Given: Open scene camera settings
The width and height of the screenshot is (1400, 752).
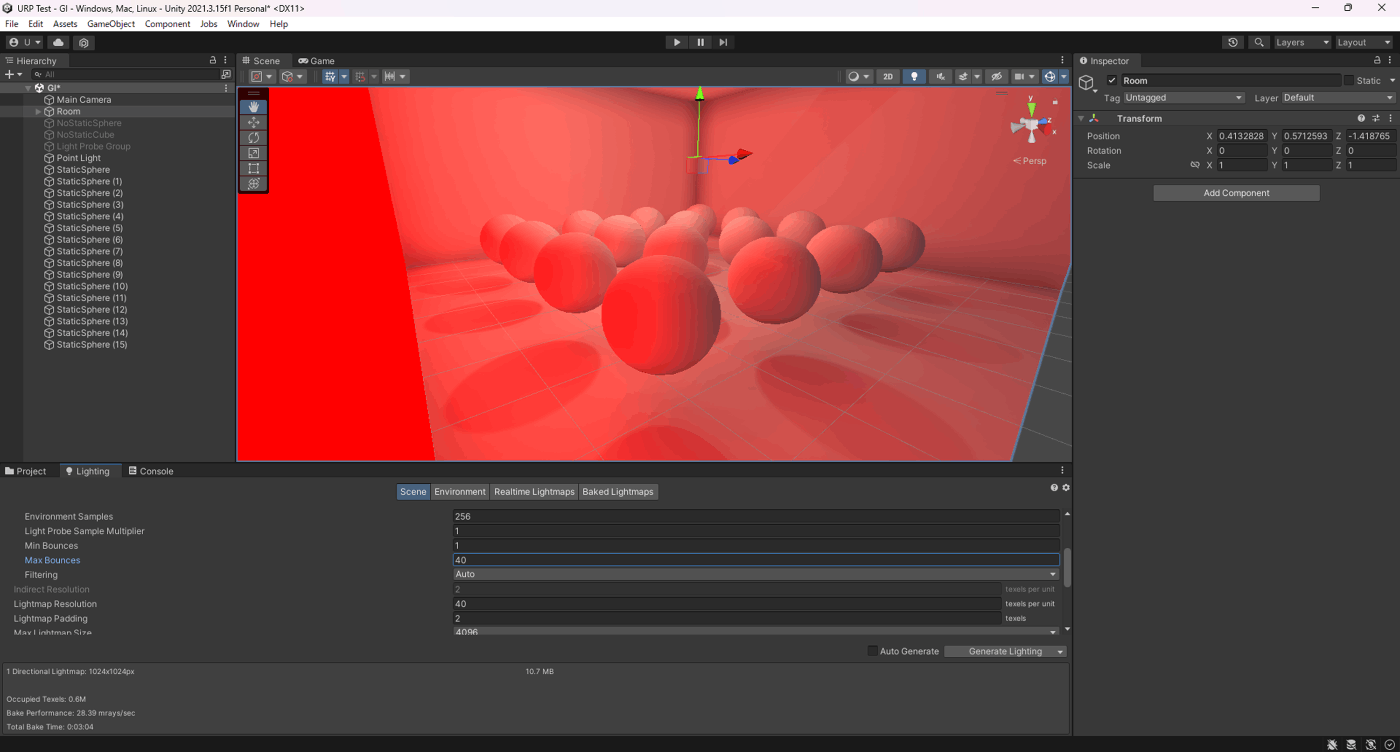Looking at the screenshot, I should (x=1025, y=76).
